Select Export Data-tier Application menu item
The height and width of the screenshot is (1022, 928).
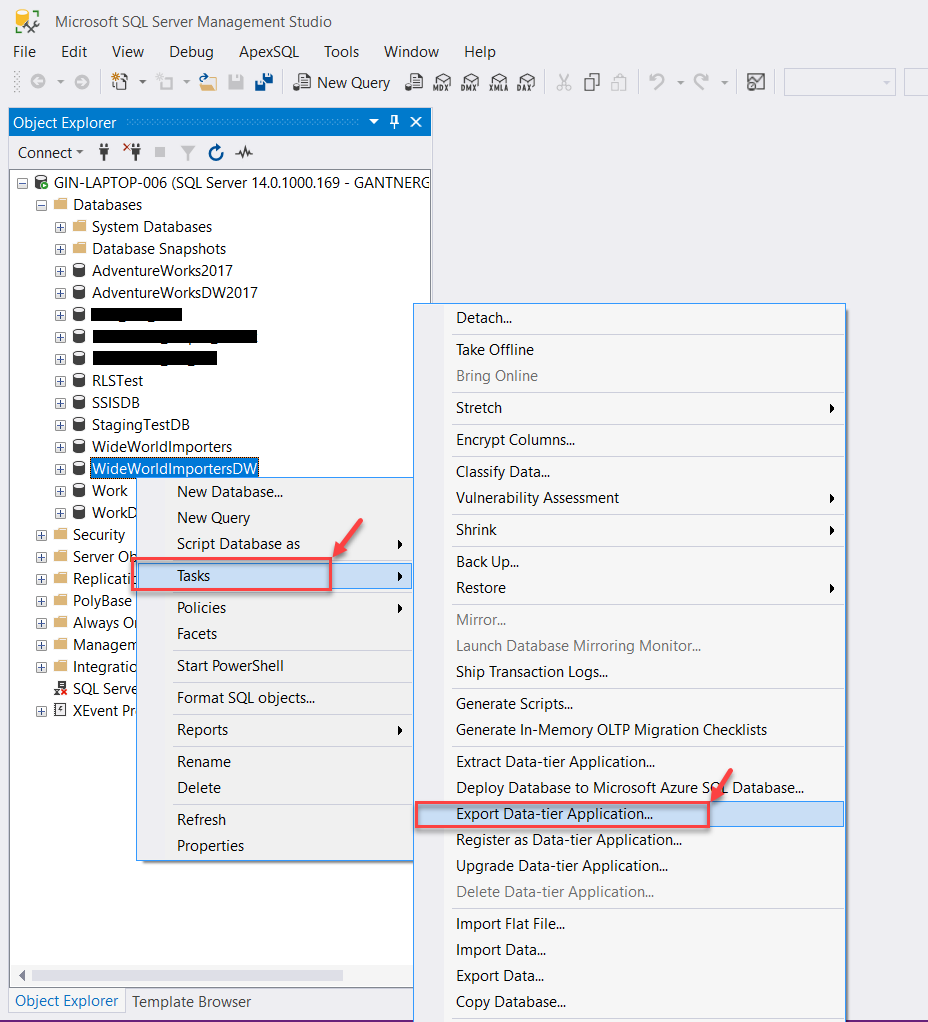pos(554,814)
